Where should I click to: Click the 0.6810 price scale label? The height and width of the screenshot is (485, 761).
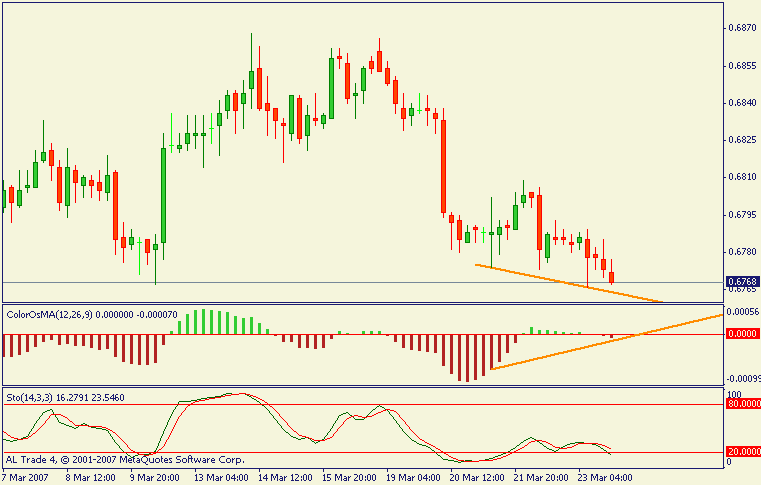coord(740,177)
